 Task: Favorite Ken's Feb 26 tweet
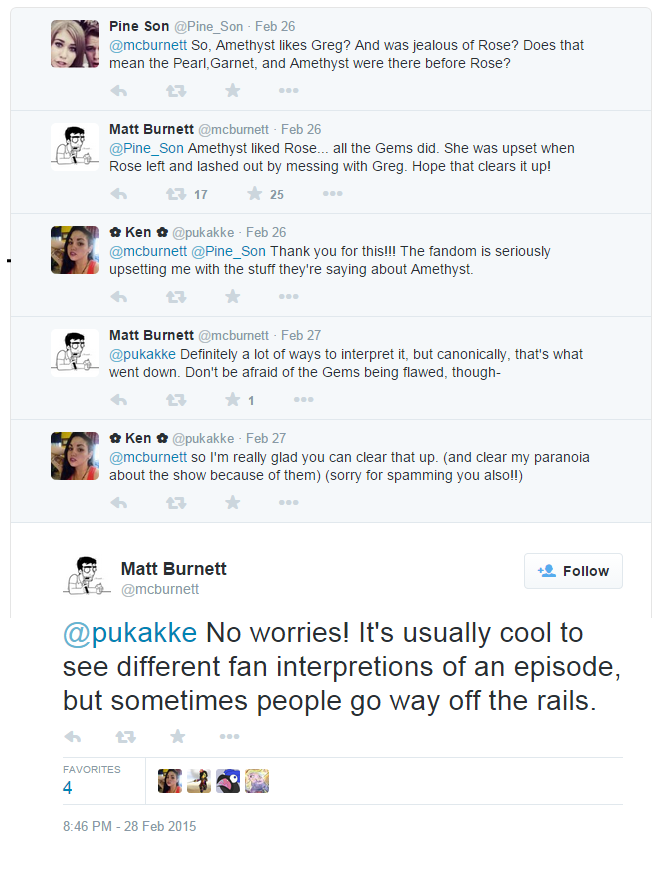(233, 297)
